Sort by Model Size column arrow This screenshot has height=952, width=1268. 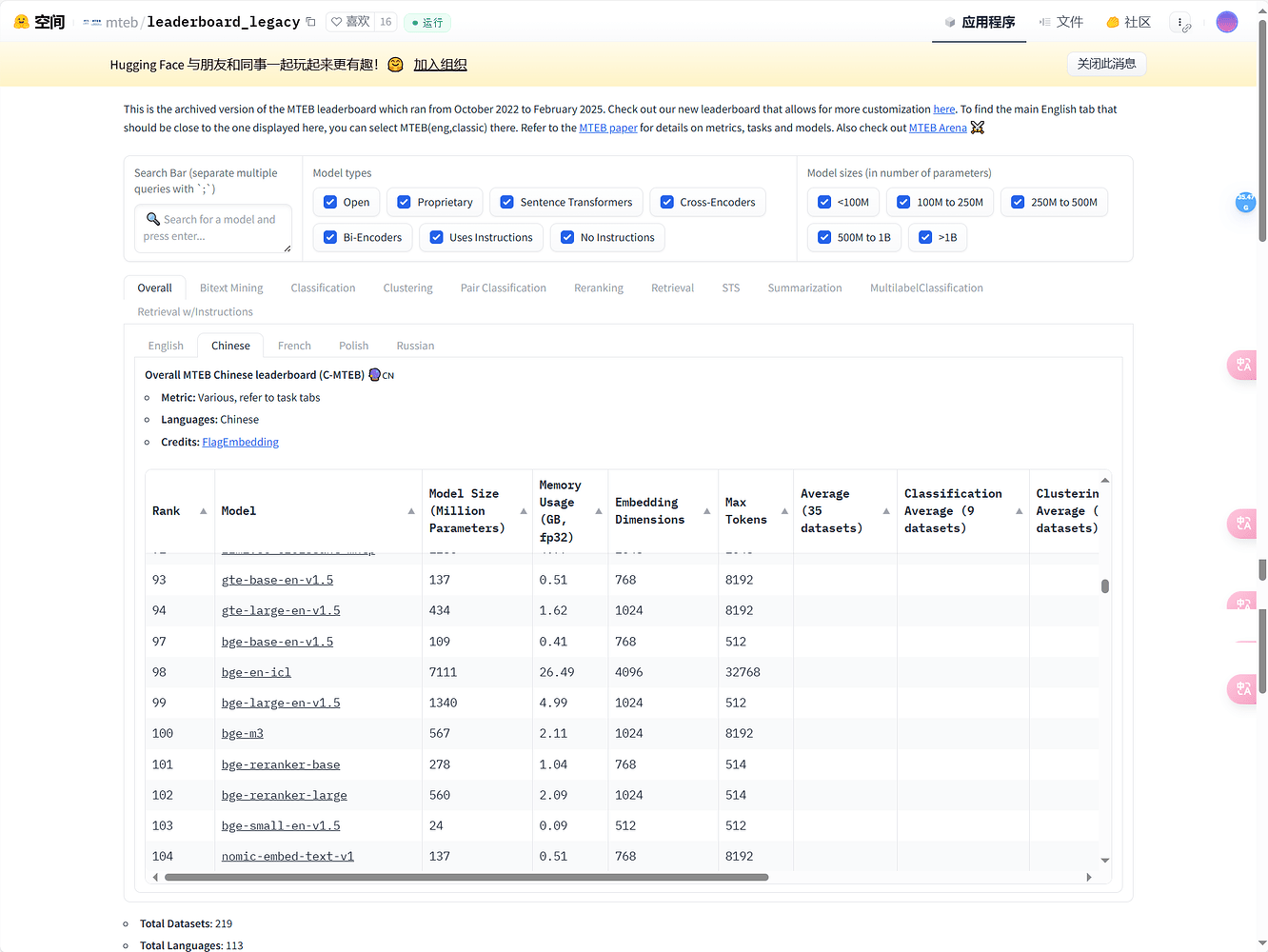[x=524, y=511]
